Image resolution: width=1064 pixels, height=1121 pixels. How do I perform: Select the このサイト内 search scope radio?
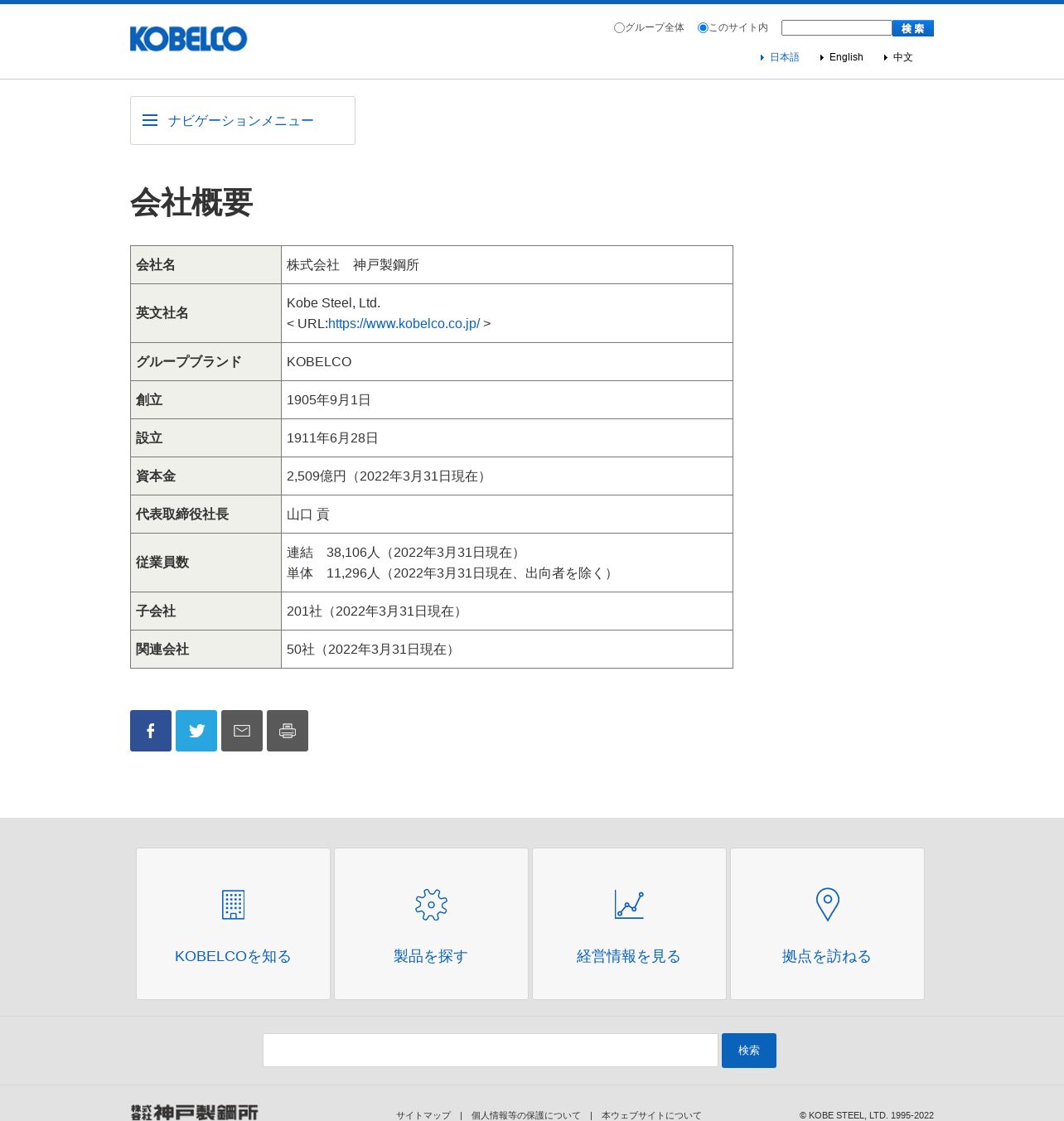703,28
